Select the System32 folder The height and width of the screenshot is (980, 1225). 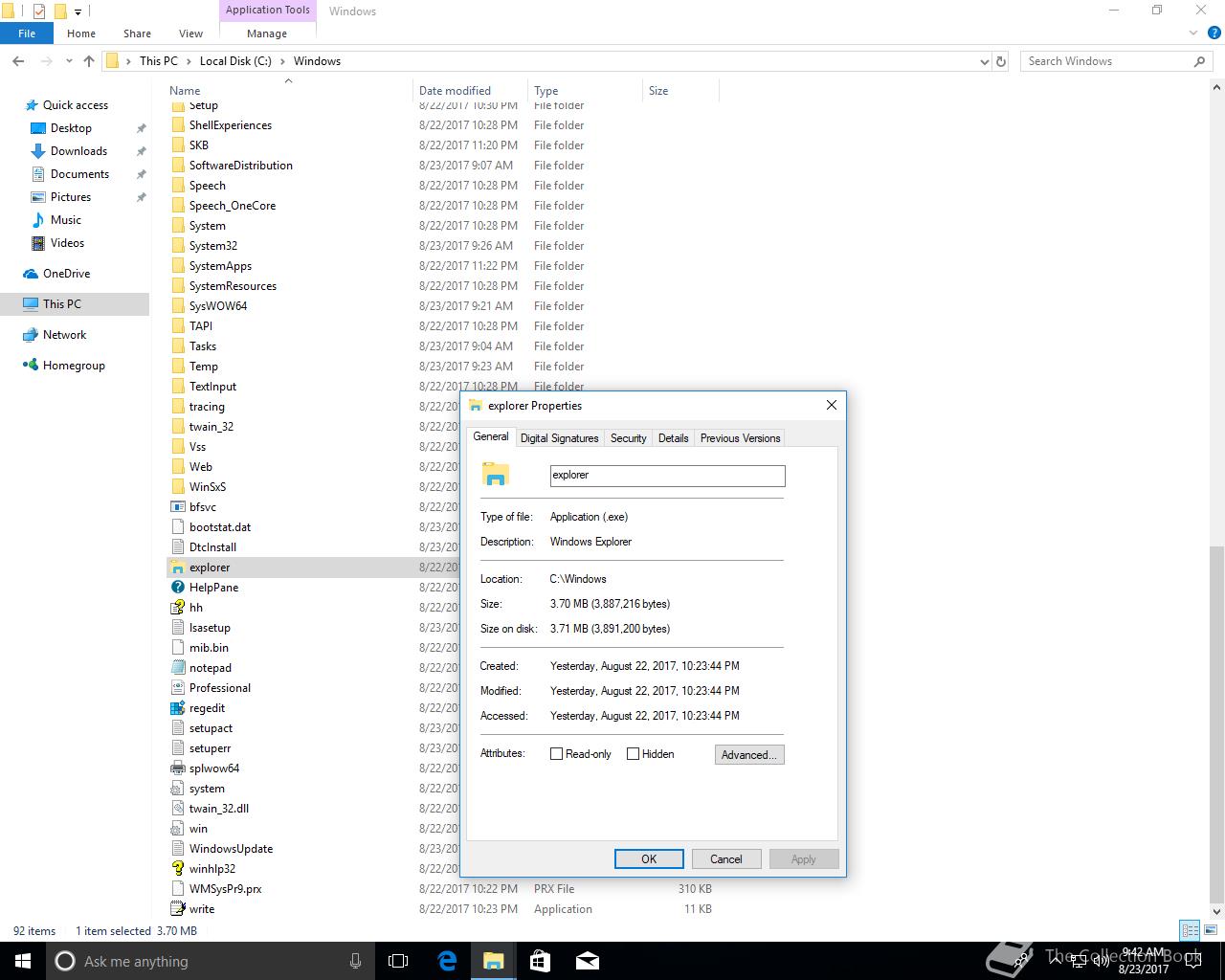point(212,246)
